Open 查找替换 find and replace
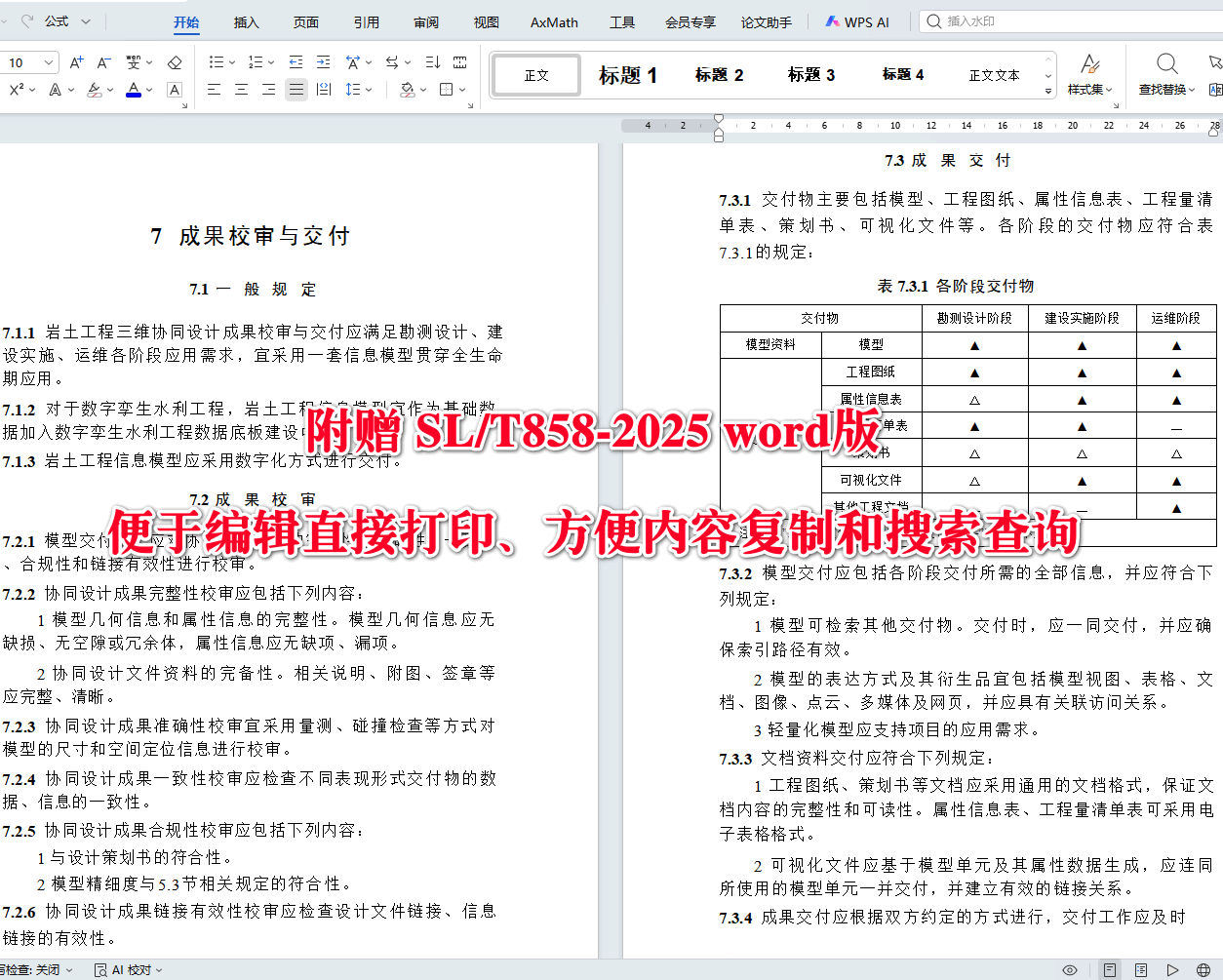Image resolution: width=1223 pixels, height=980 pixels. coord(1166,75)
